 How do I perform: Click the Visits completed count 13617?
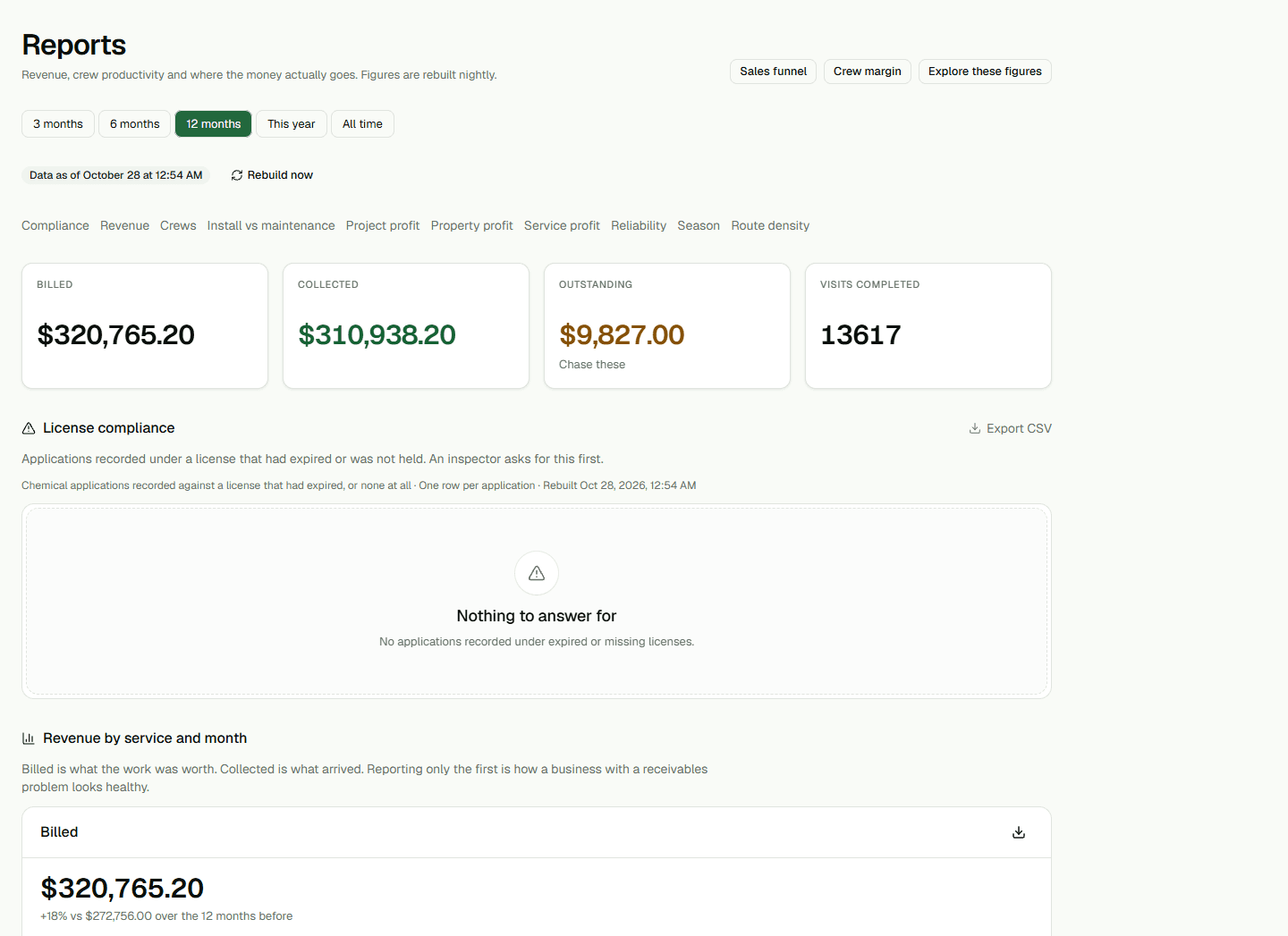860,335
